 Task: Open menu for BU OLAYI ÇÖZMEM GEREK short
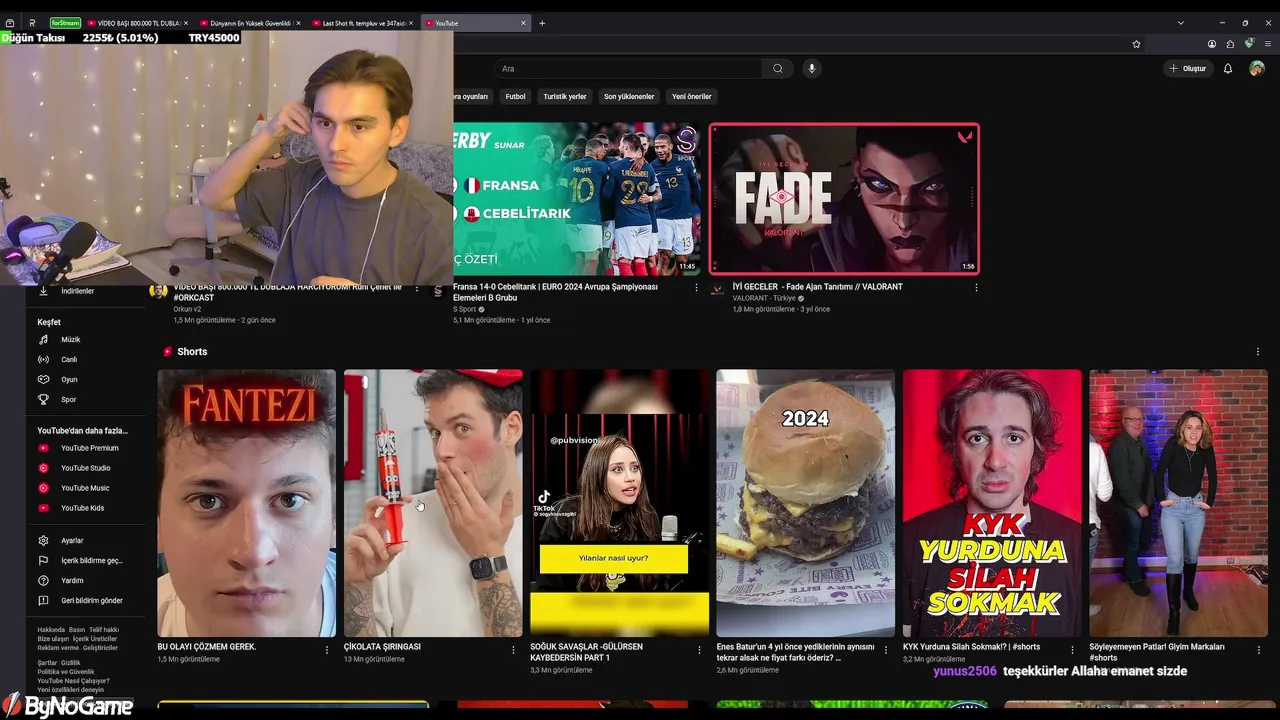point(327,650)
